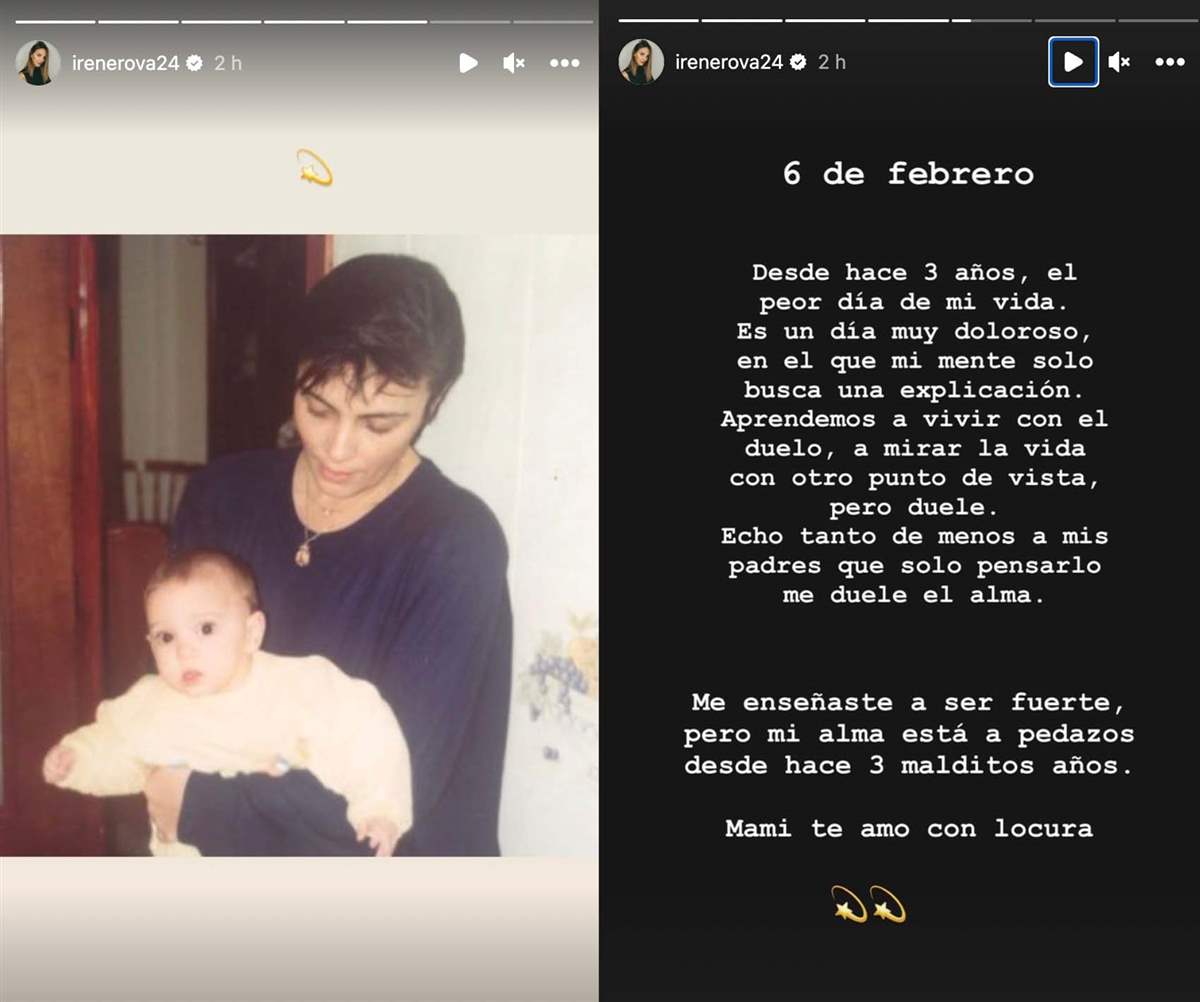Select partially filled progress segment of text story
This screenshot has height=1002, width=1200.
click(993, 20)
